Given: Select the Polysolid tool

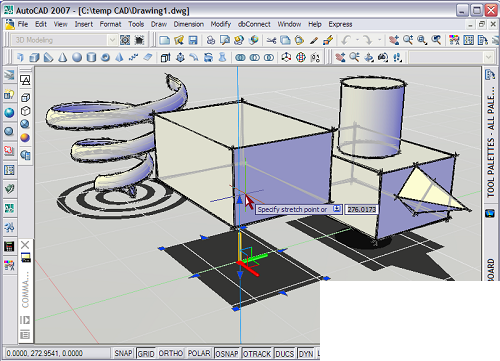Looking at the screenshot, I should click(x=20, y=57).
